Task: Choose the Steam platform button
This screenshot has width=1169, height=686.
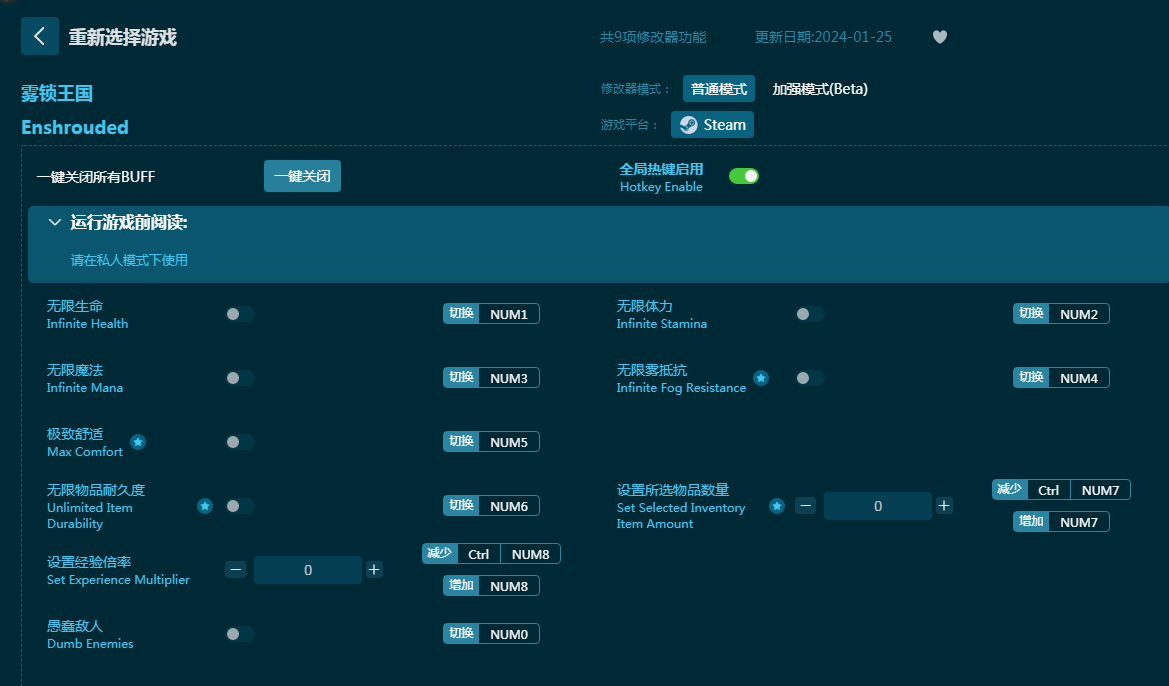Action: tap(712, 125)
